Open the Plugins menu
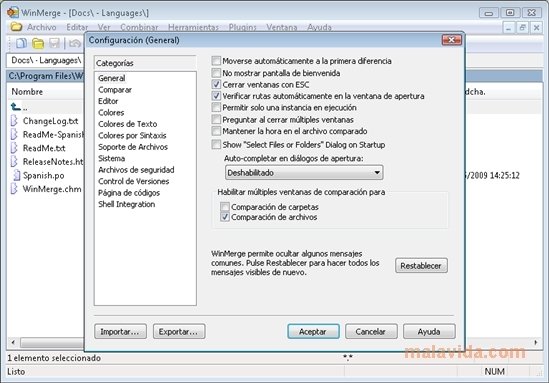Screen dimensions: 549x383 [242, 27]
